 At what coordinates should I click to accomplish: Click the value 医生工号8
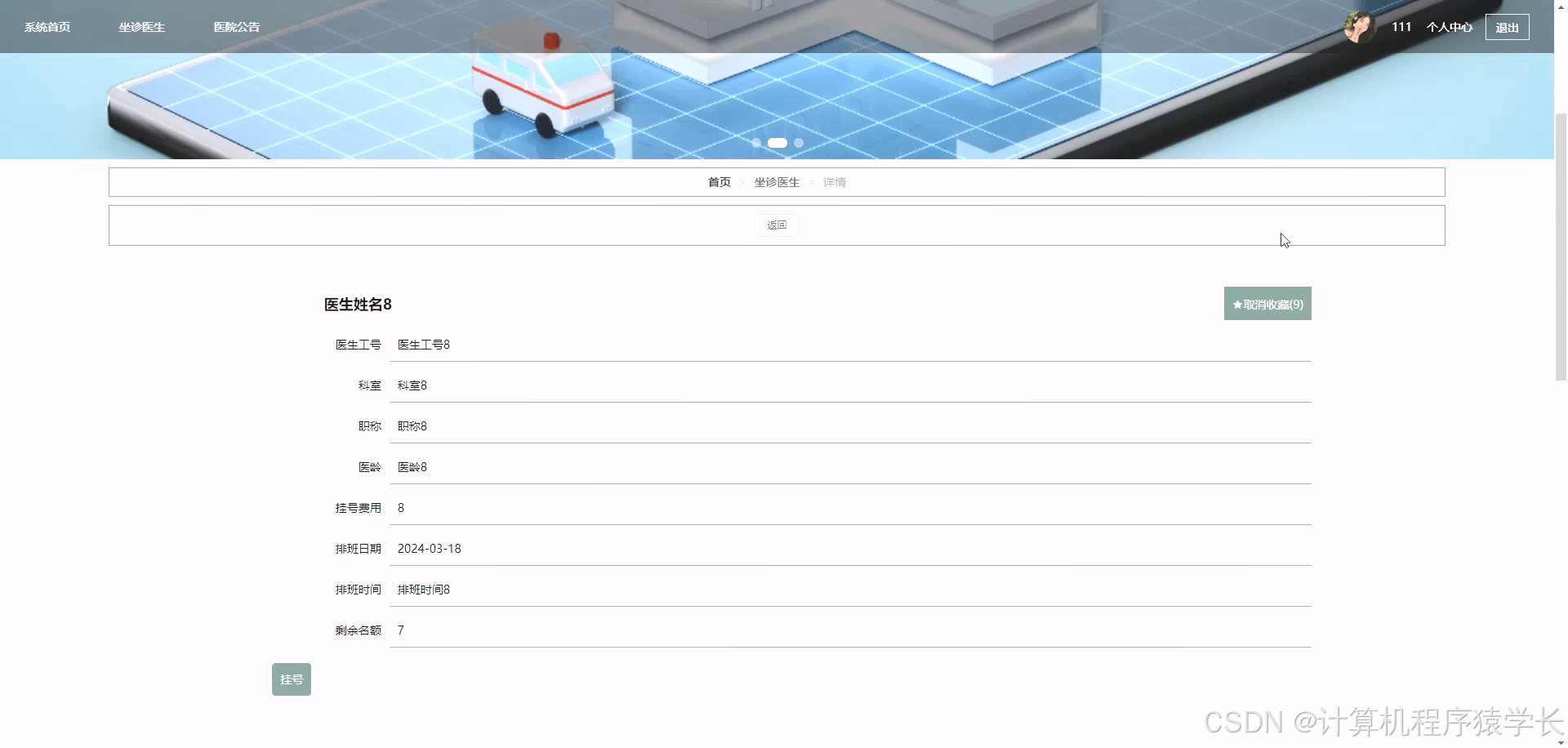[x=424, y=345]
